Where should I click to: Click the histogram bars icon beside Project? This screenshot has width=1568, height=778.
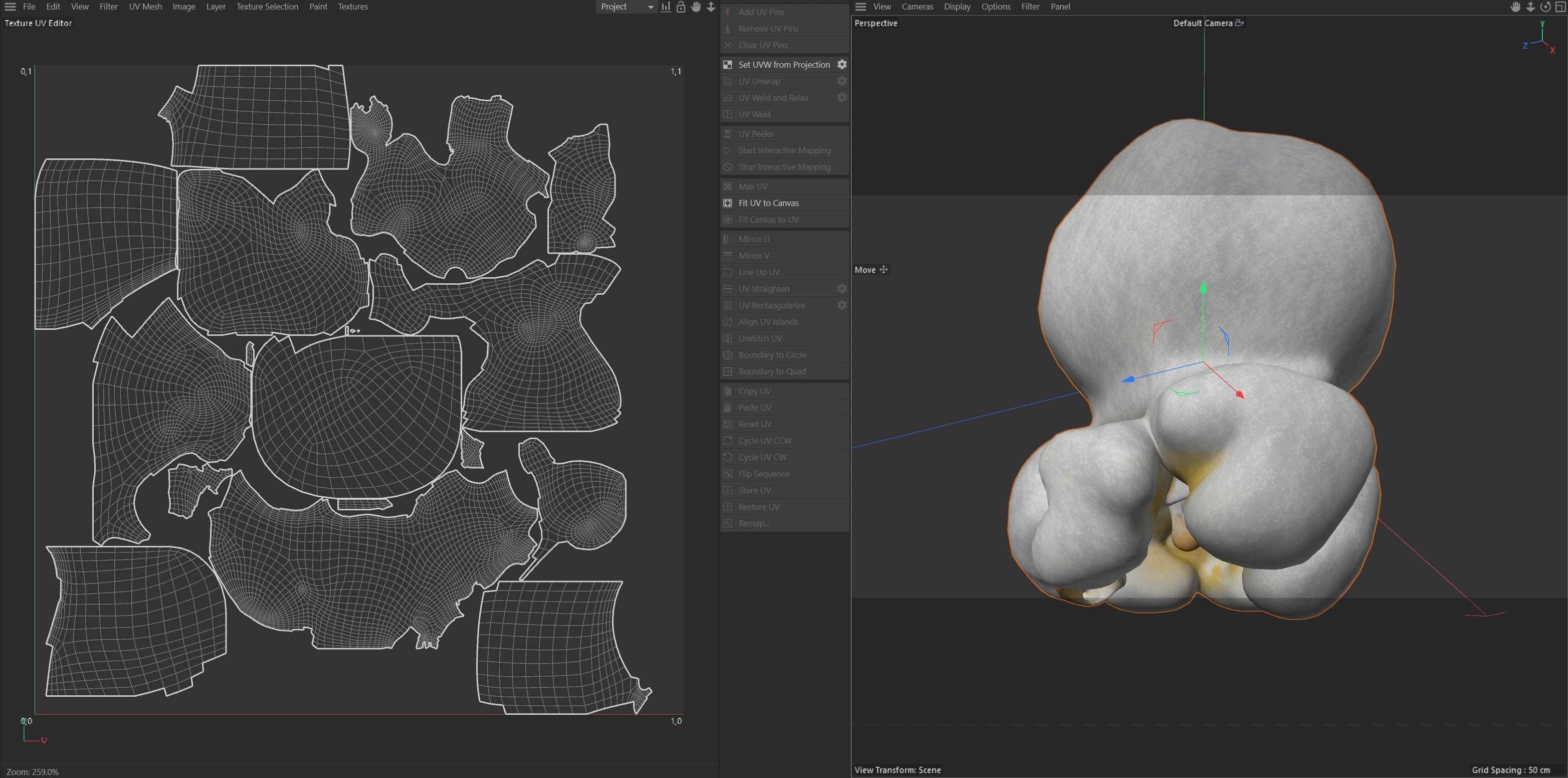click(666, 7)
